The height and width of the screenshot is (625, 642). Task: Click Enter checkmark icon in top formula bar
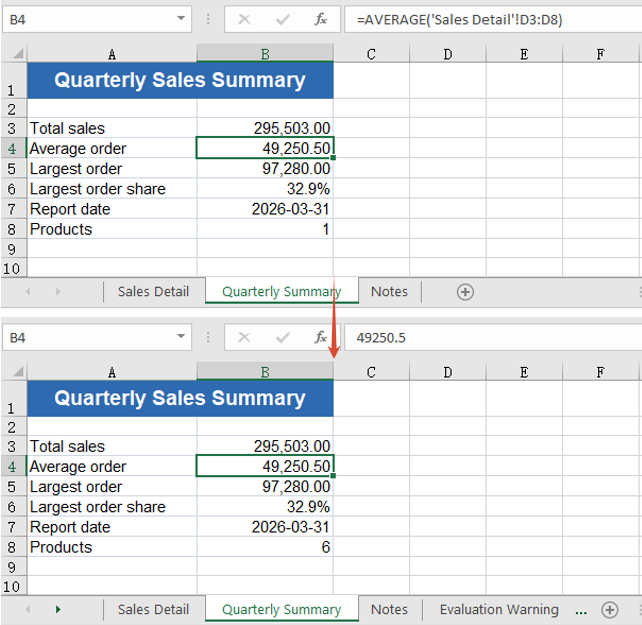pyautogui.click(x=283, y=19)
